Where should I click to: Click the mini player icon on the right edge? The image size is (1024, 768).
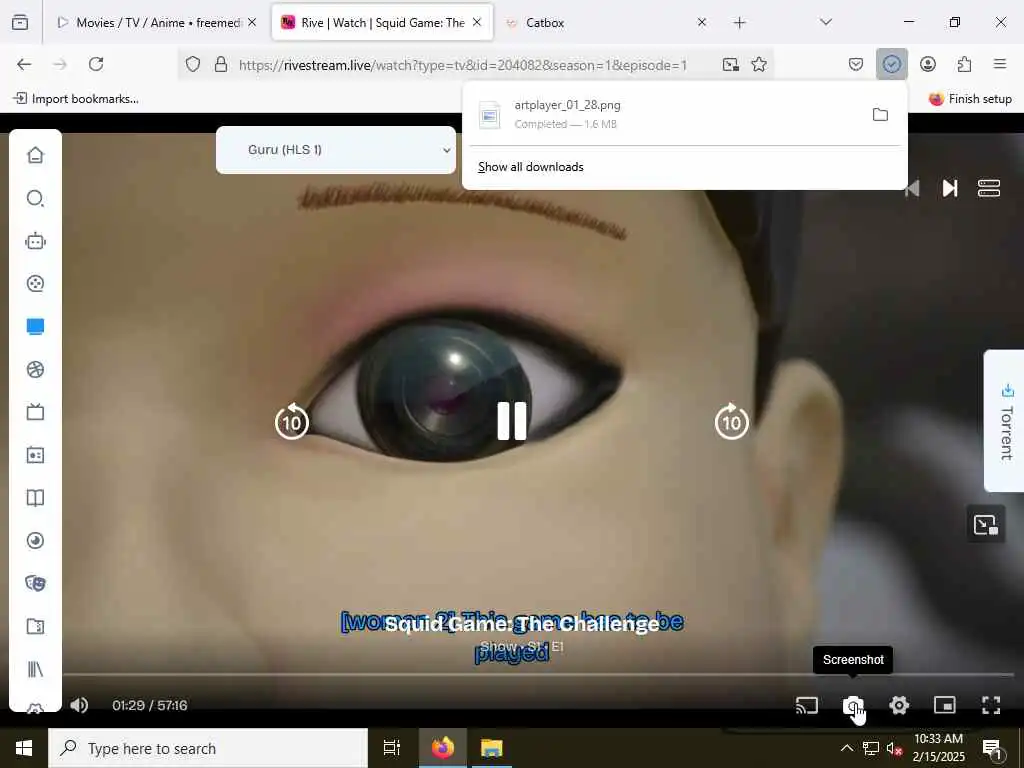pyautogui.click(x=985, y=525)
